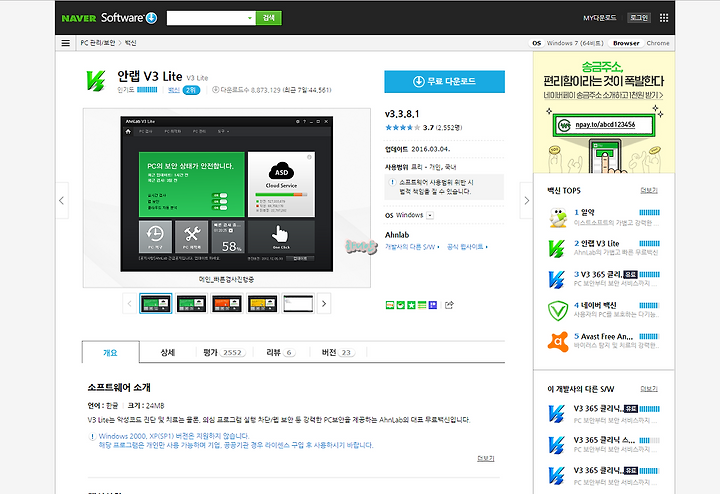The image size is (720, 494).
Task: Open Avast Free Antivirus icon
Action: point(558,342)
